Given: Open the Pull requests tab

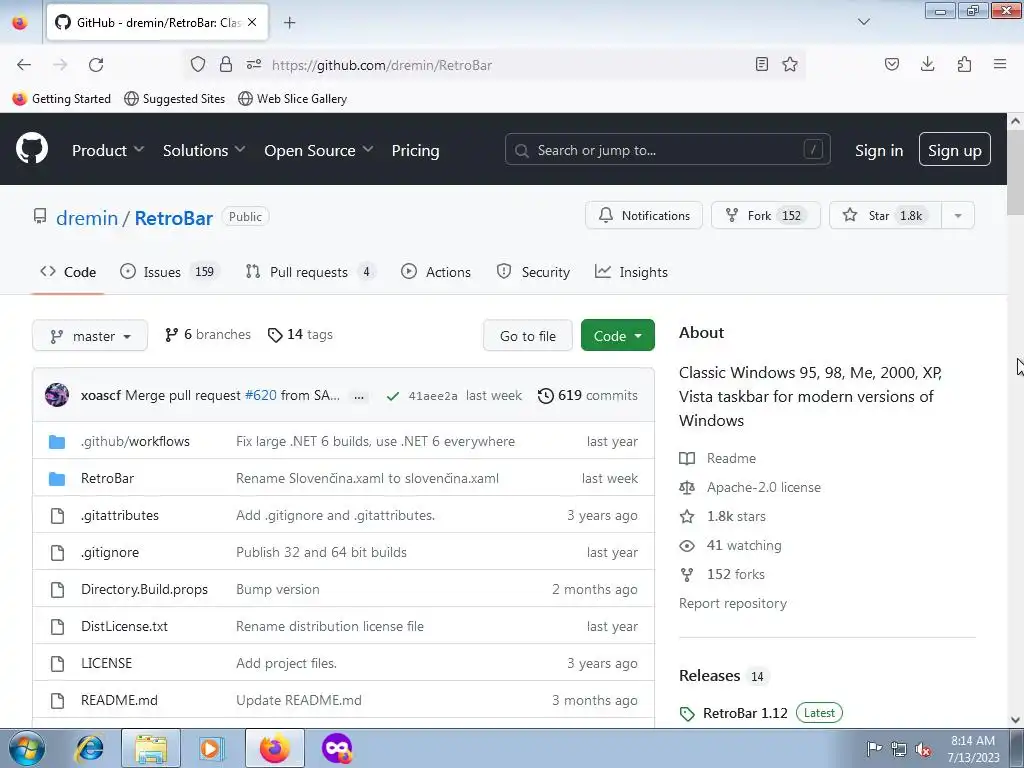Looking at the screenshot, I should click(x=311, y=272).
